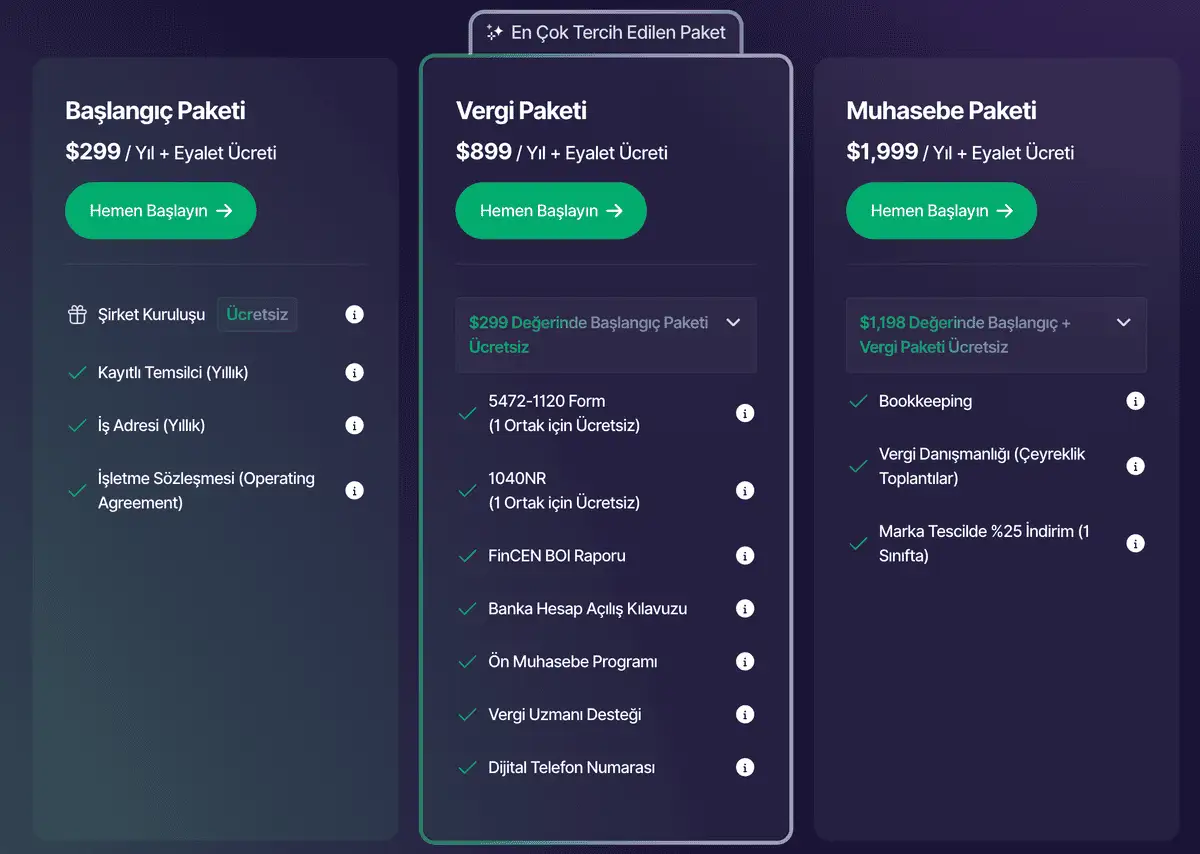Start Başlangıç Paketi with Hemen Başlayın
1200x854 pixels.
pos(161,211)
